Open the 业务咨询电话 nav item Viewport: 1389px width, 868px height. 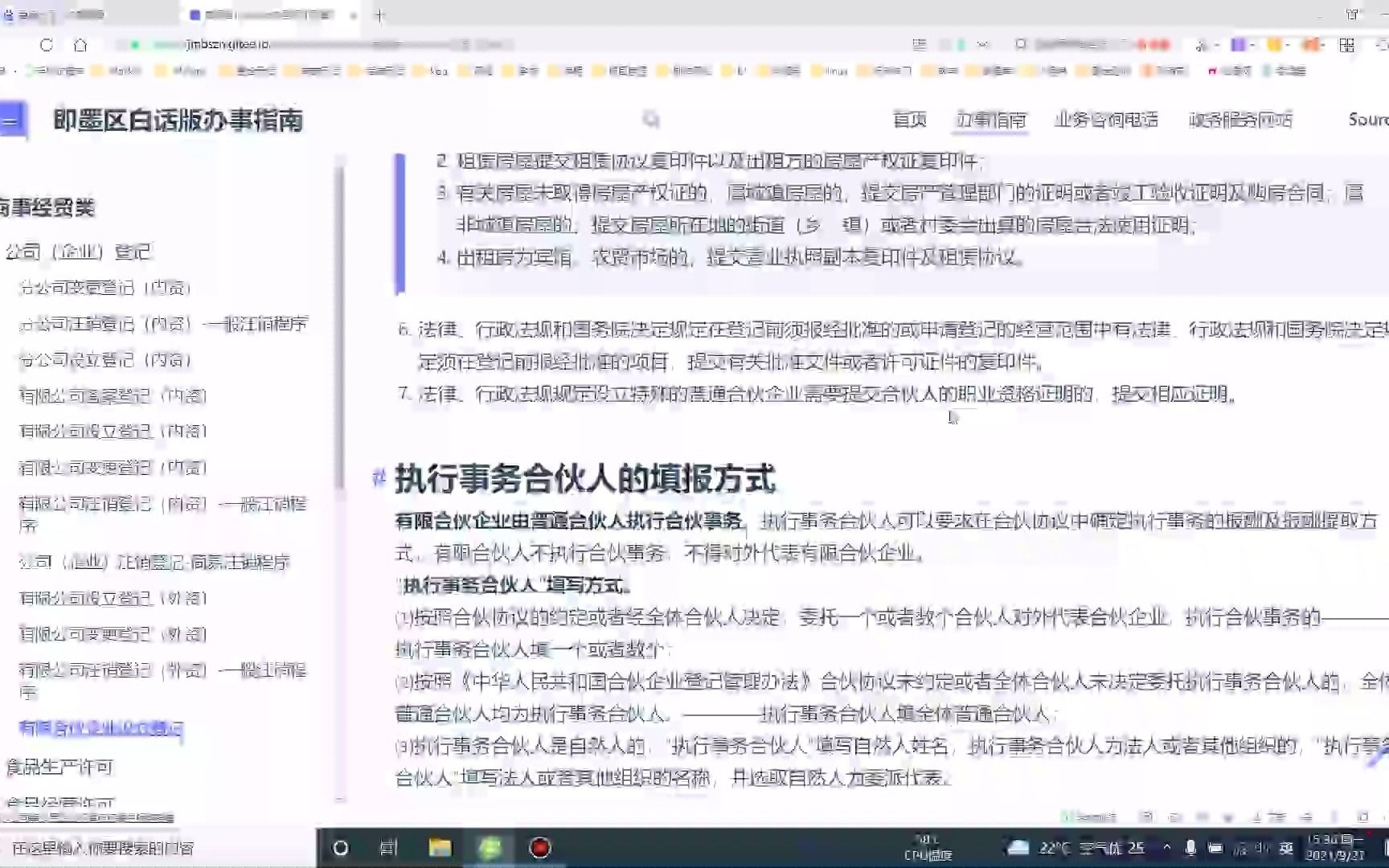(x=1106, y=120)
